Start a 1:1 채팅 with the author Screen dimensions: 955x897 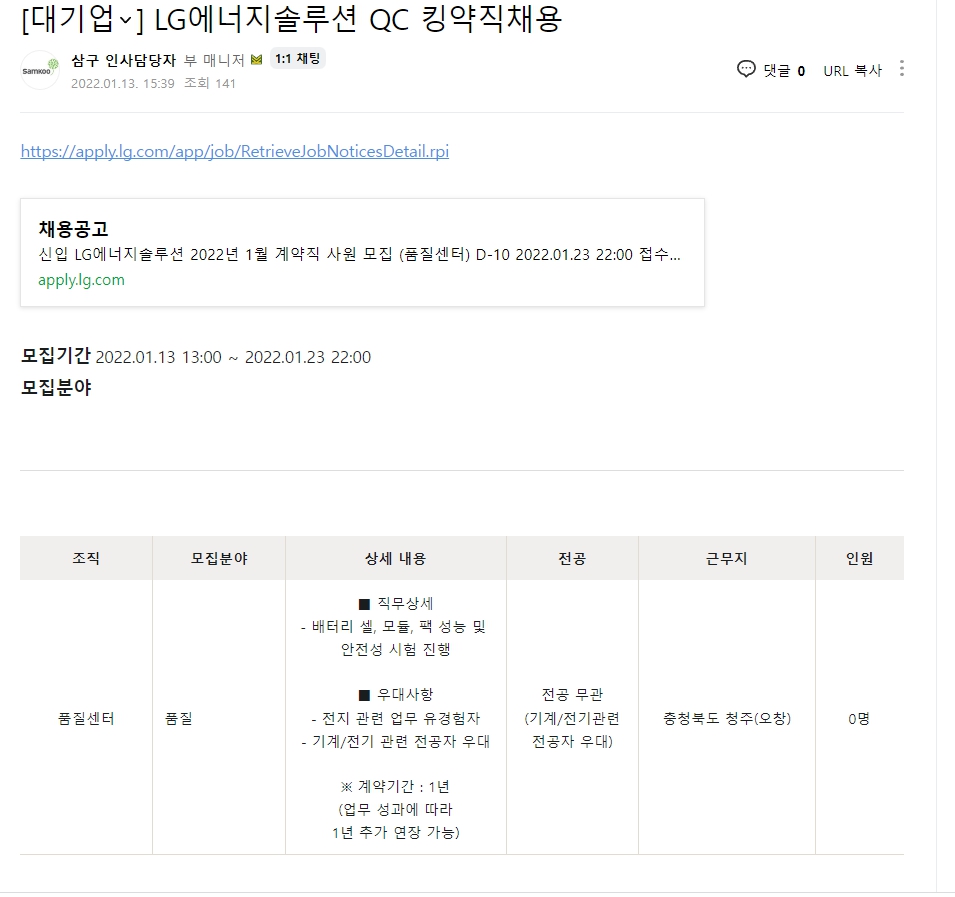coord(297,58)
